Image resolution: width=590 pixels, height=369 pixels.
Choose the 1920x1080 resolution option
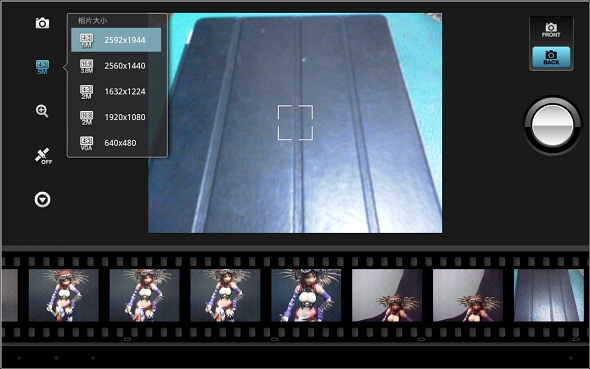point(116,117)
